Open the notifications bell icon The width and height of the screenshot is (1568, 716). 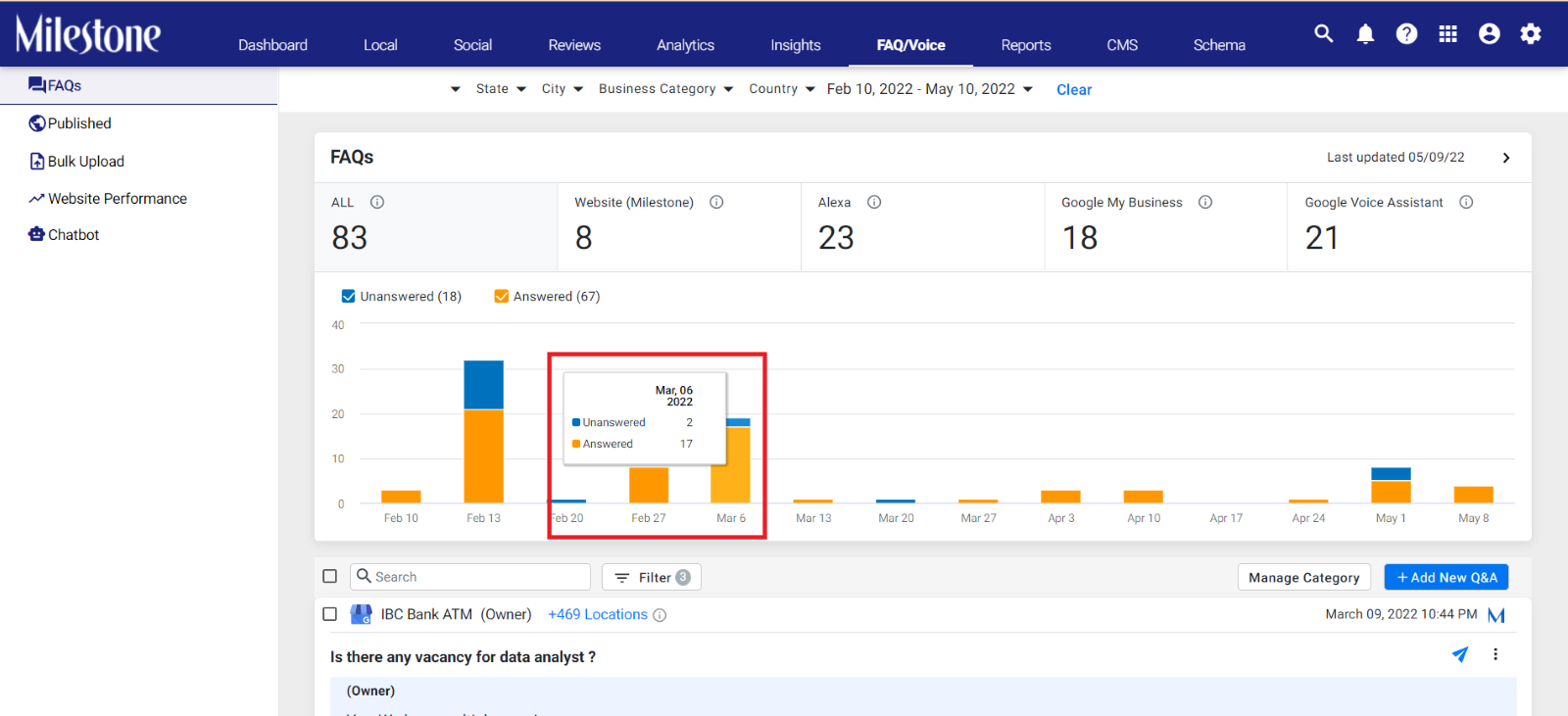point(1365,34)
